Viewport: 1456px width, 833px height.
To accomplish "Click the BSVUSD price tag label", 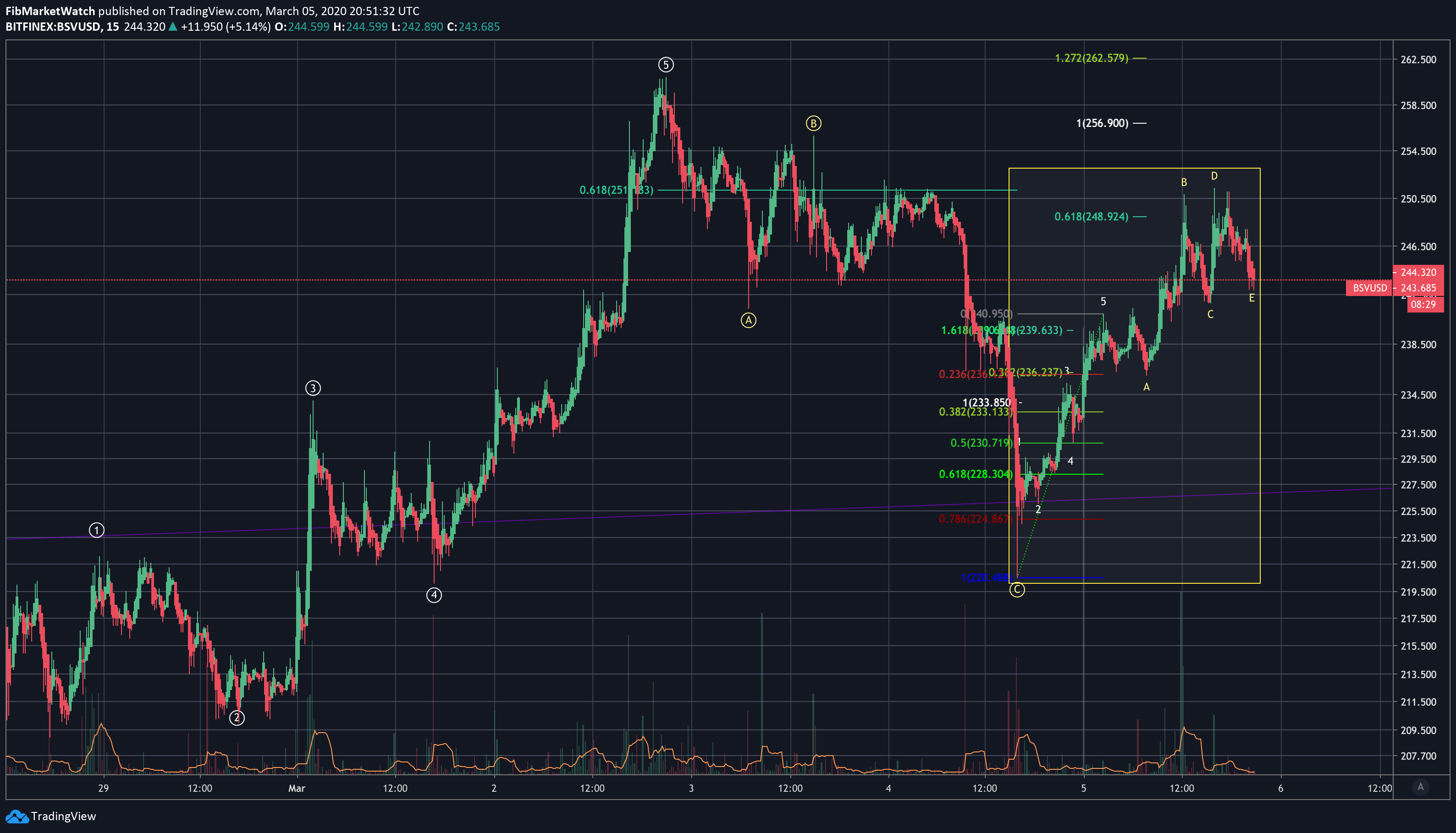I will 1369,288.
